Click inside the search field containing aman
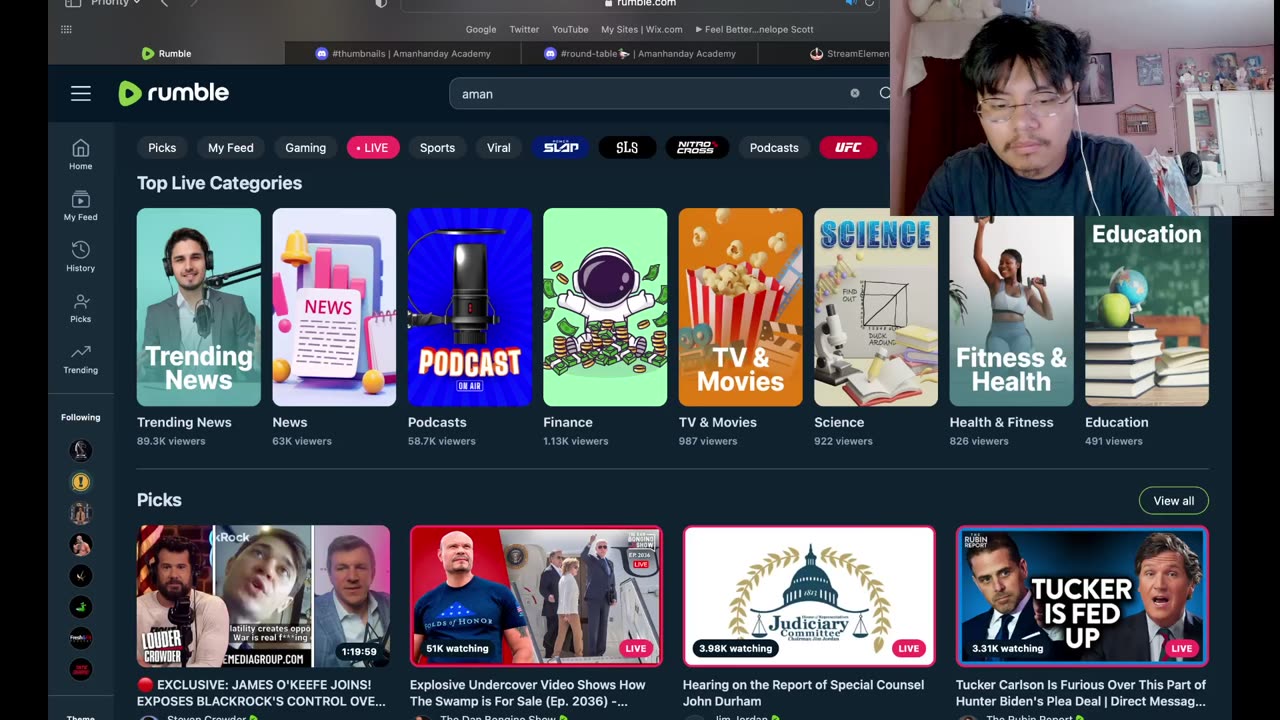 (650, 93)
